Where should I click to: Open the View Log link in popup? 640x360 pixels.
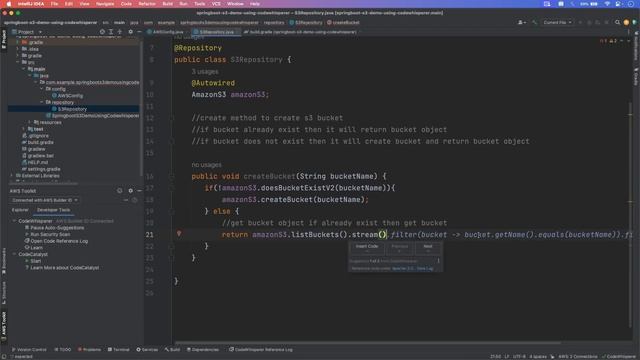[x=425, y=269]
